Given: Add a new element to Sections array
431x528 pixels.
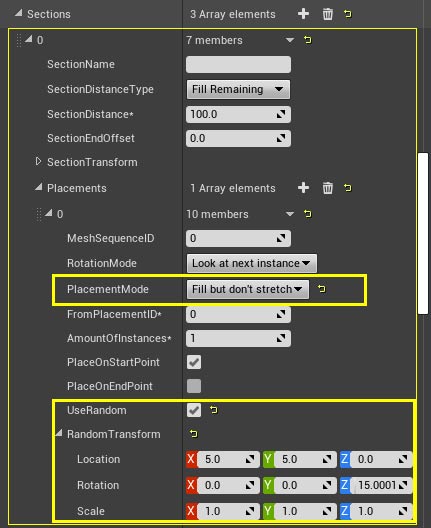Looking at the screenshot, I should click(303, 14).
